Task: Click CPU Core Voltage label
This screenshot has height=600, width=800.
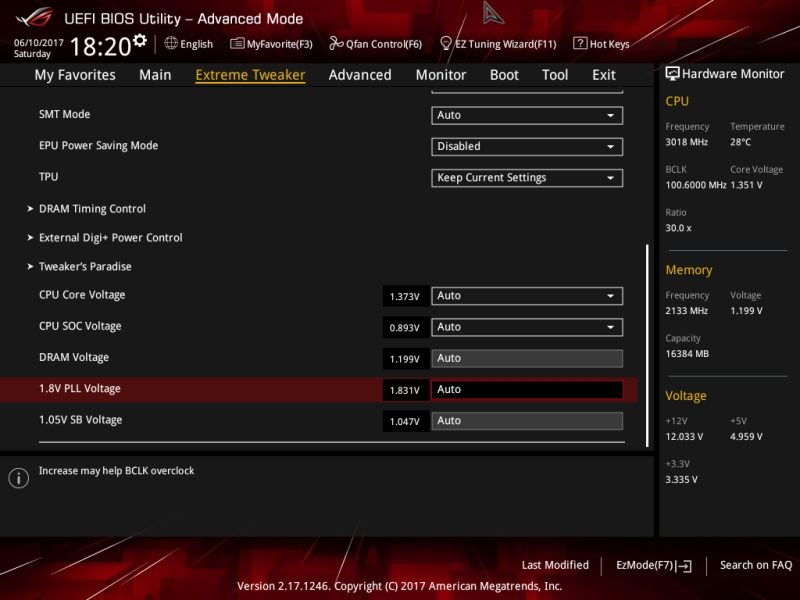Action: [82, 295]
